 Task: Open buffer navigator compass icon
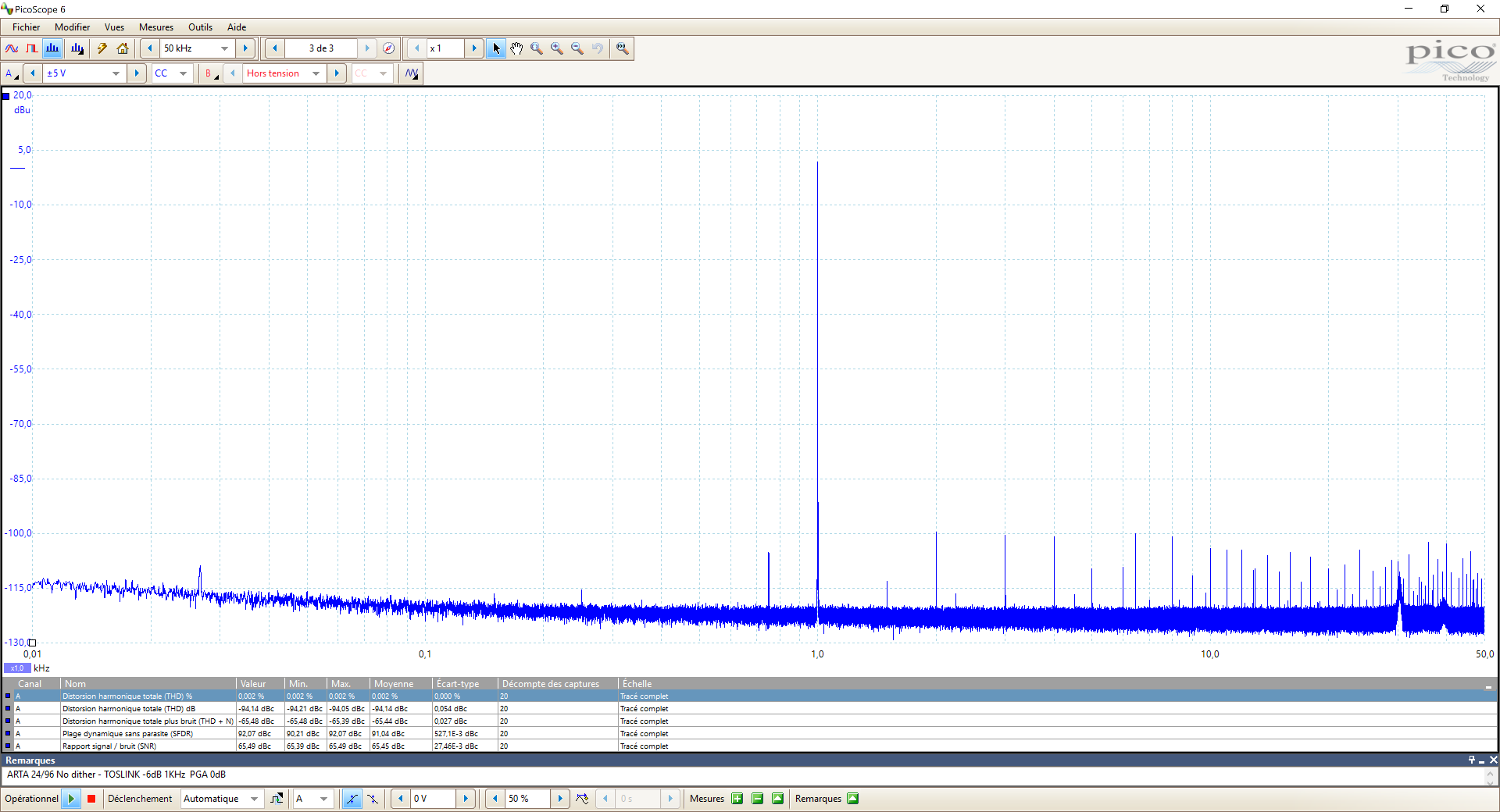tap(388, 48)
